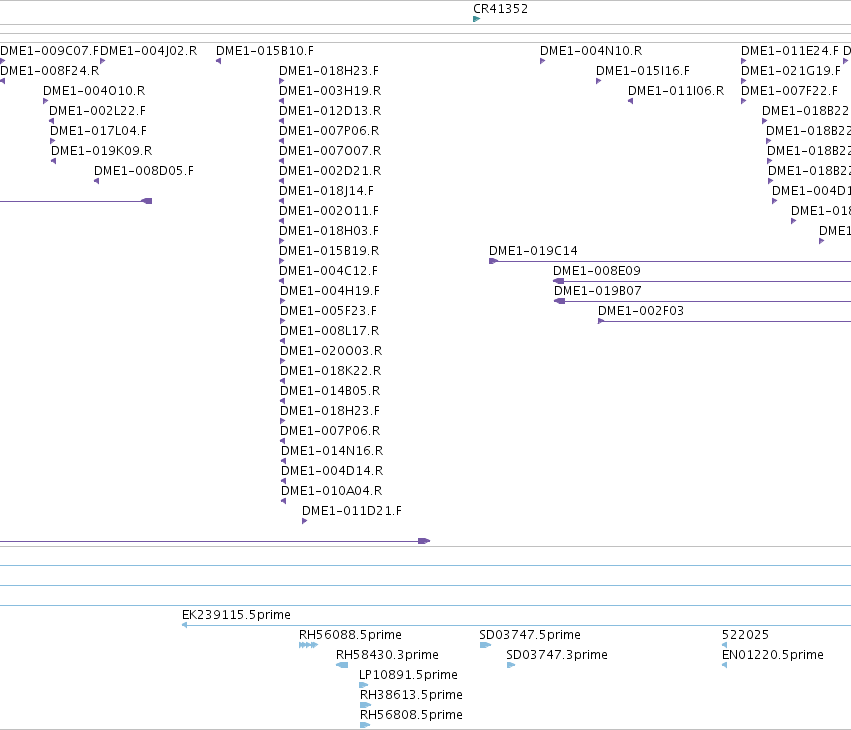Open the RH56808.5prime label
This screenshot has height=730, width=851.
pos(411,715)
